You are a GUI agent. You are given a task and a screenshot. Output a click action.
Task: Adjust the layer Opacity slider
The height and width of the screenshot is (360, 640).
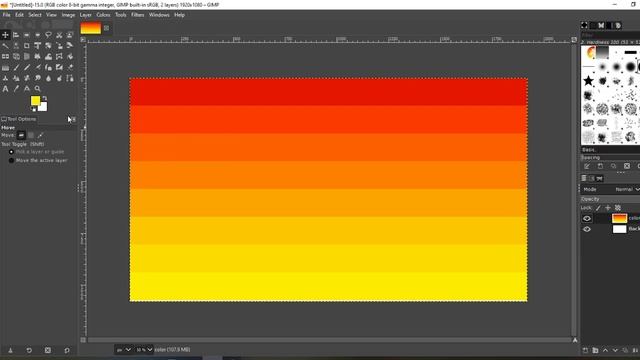coord(610,199)
